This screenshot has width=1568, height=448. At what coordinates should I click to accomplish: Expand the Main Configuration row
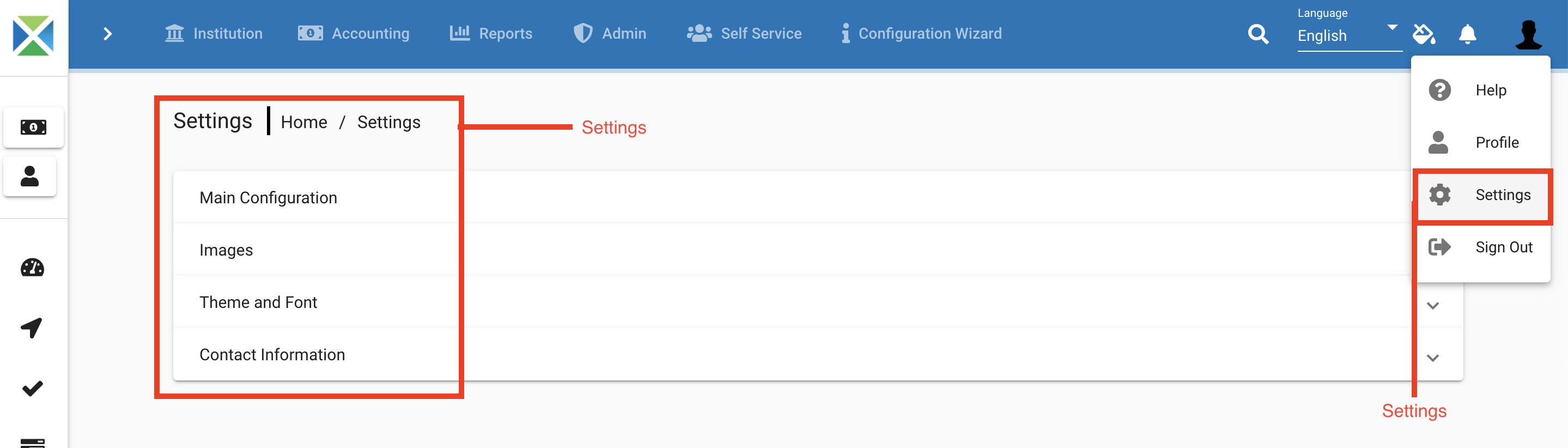[268, 198]
